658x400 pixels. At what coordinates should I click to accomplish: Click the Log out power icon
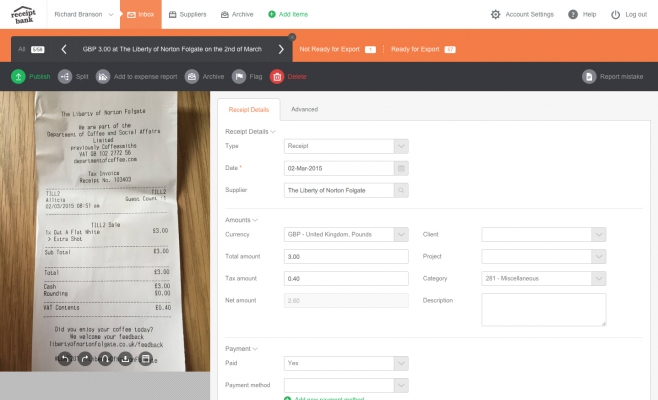(x=615, y=15)
